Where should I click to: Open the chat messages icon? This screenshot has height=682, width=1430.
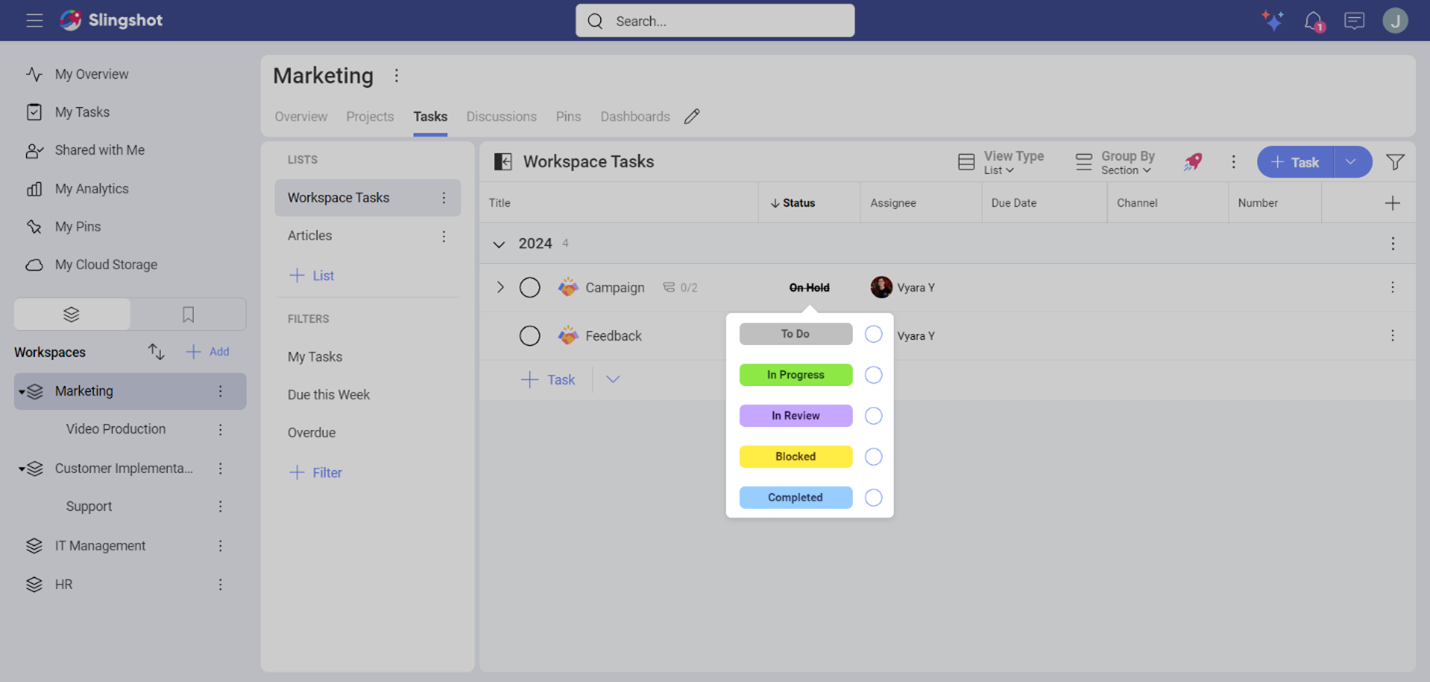1354,21
